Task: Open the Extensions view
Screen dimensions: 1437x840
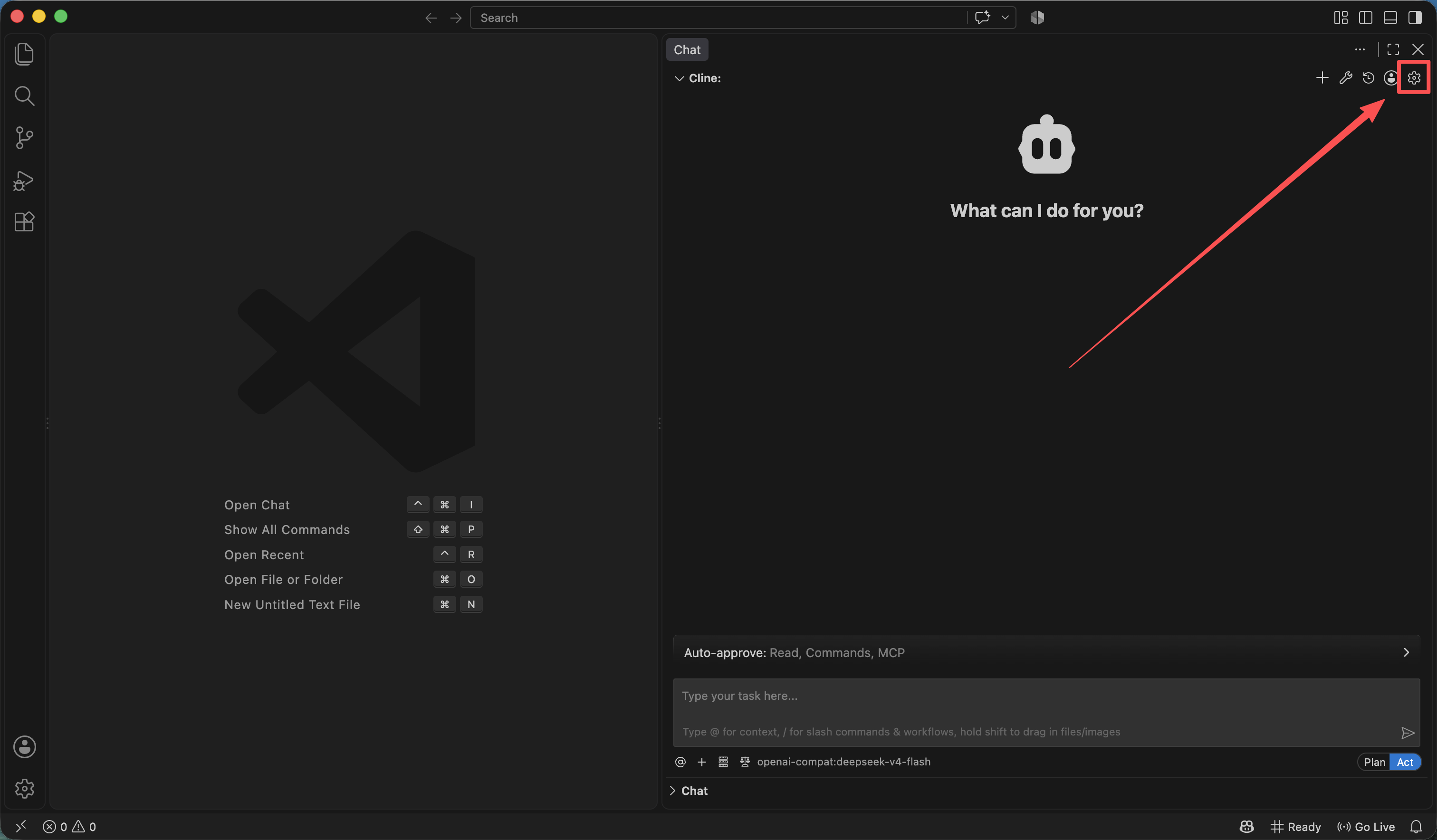Action: tap(24, 222)
